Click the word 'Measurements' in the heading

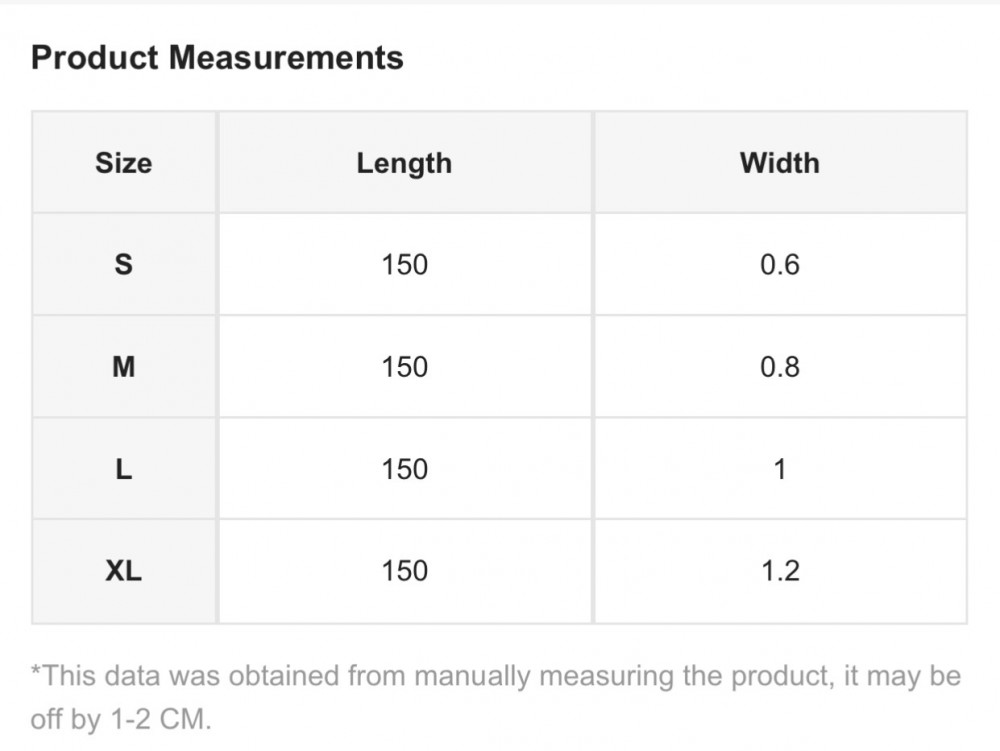pos(286,58)
